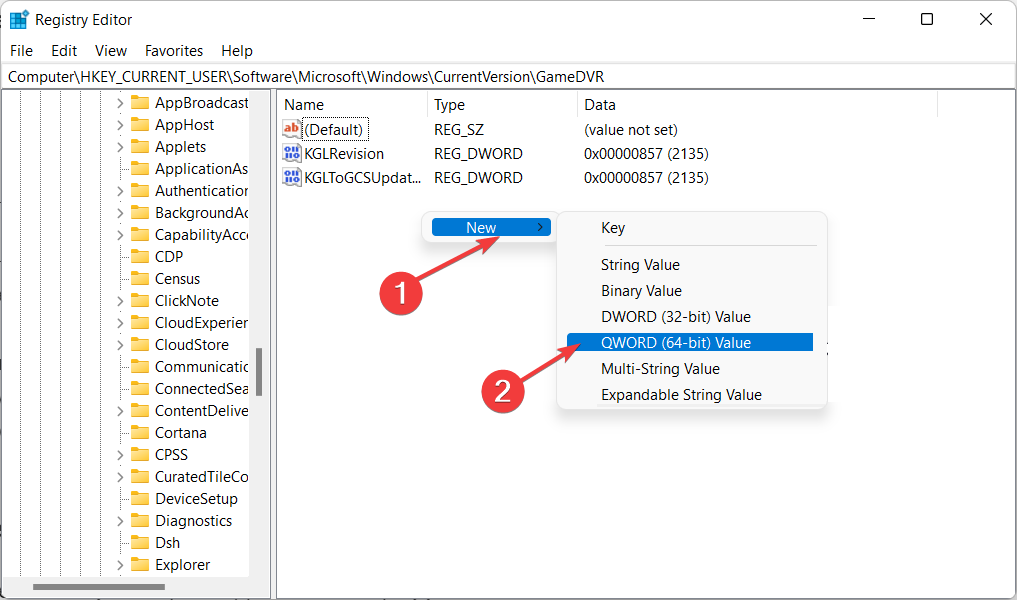Image resolution: width=1017 pixels, height=600 pixels.
Task: Select the Cortana key in tree
Action: tap(180, 433)
